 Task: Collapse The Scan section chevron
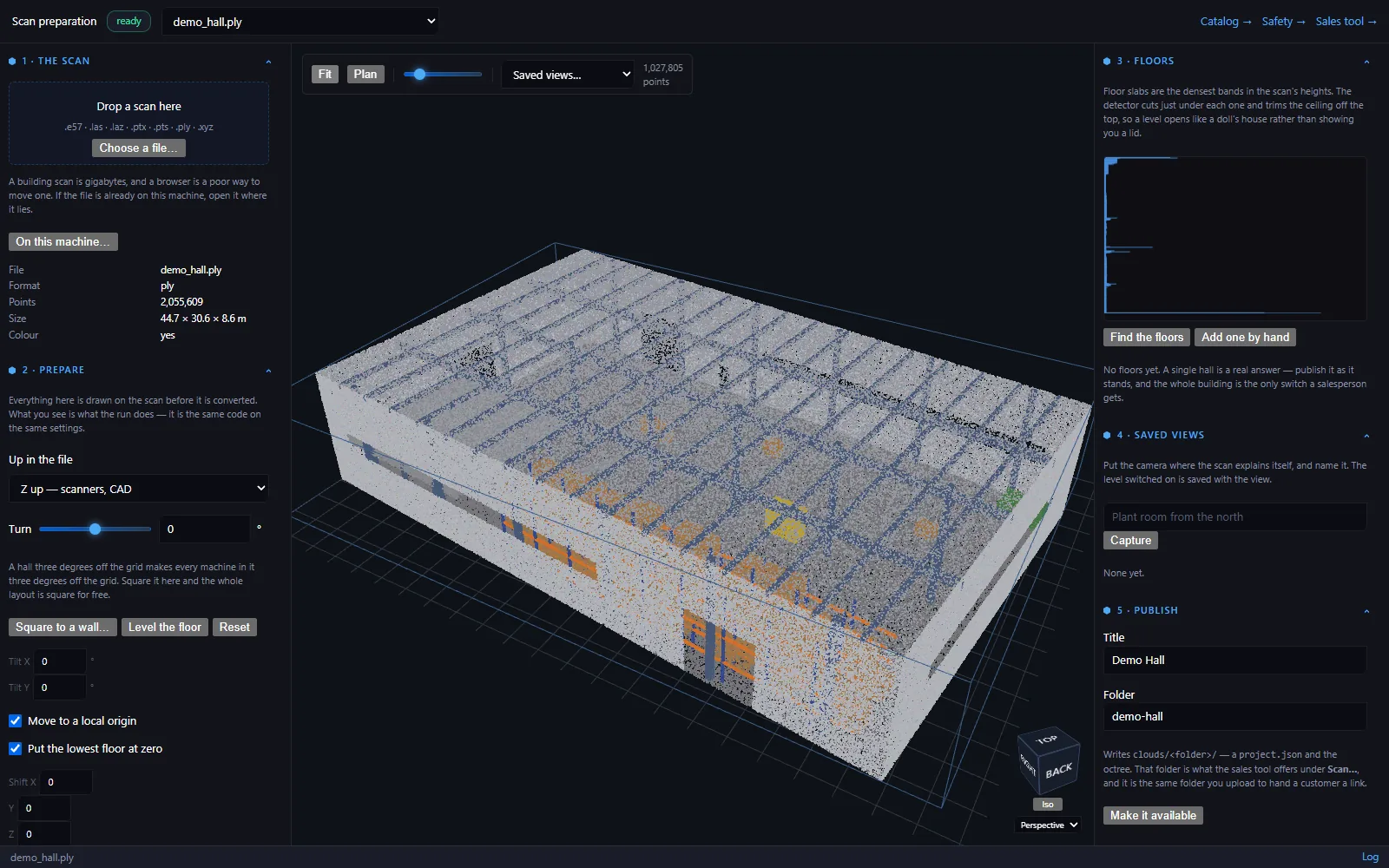[268, 62]
